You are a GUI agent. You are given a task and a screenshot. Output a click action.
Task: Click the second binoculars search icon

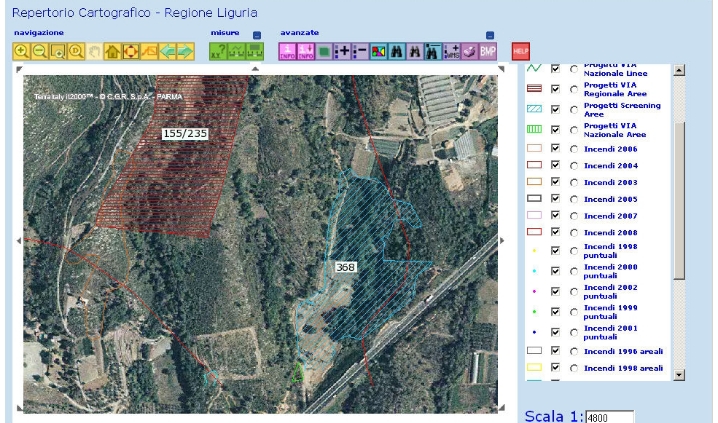pos(415,51)
